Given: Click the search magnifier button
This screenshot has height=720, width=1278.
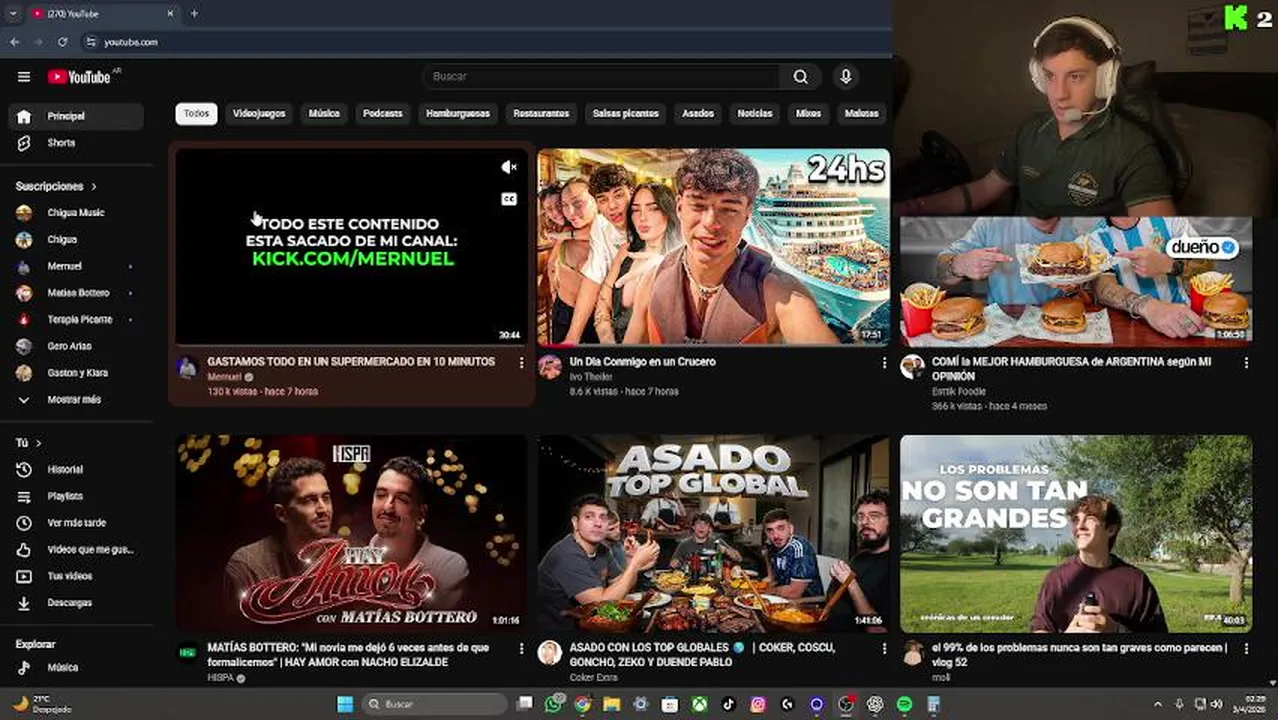Looking at the screenshot, I should point(801,77).
